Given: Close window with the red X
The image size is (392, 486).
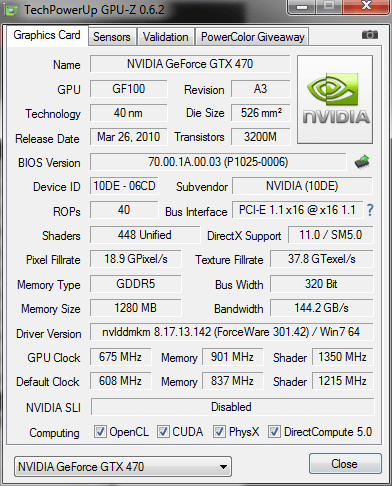Looking at the screenshot, I should pos(366,6).
